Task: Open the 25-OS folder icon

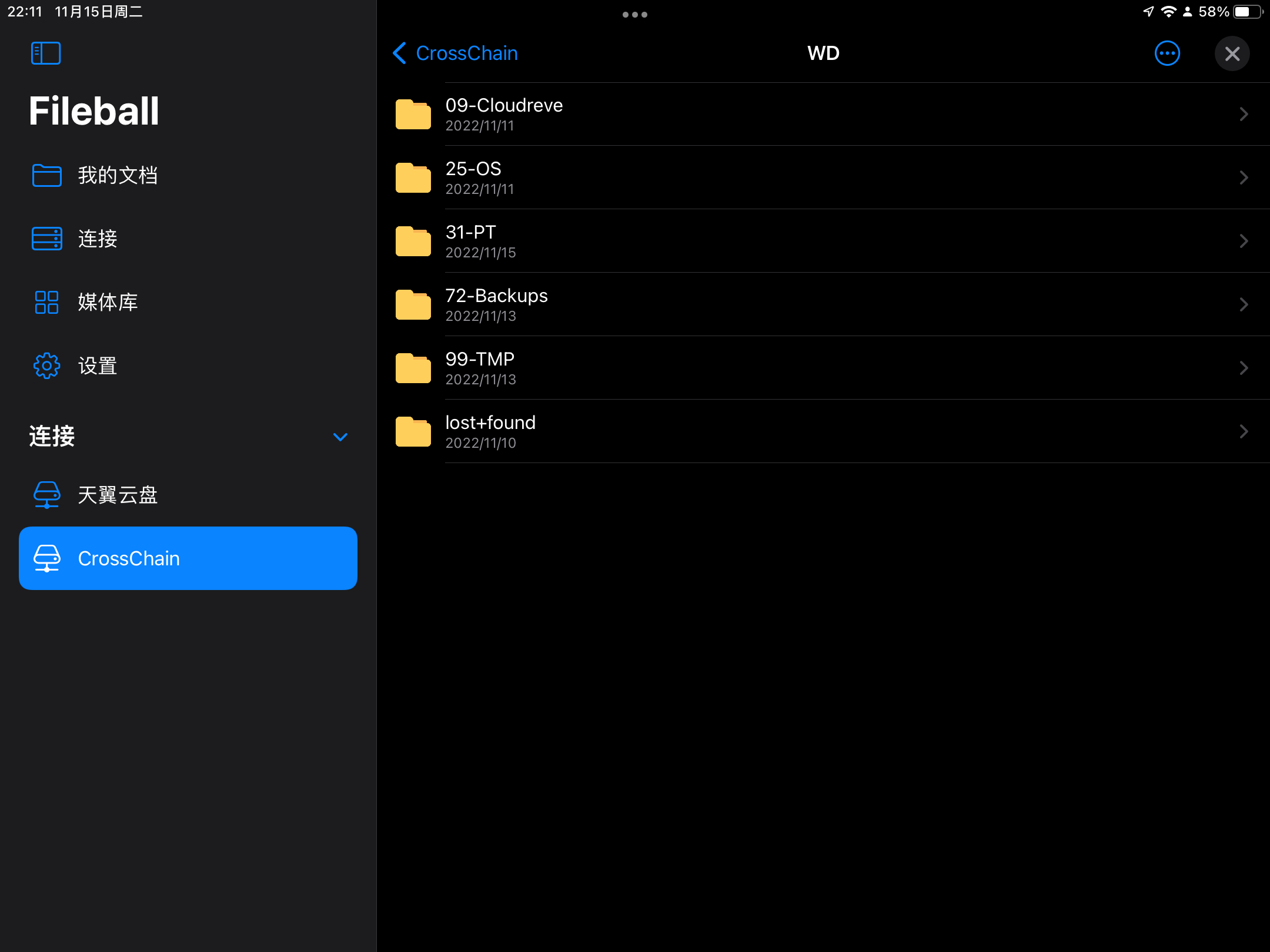Action: pos(413,177)
